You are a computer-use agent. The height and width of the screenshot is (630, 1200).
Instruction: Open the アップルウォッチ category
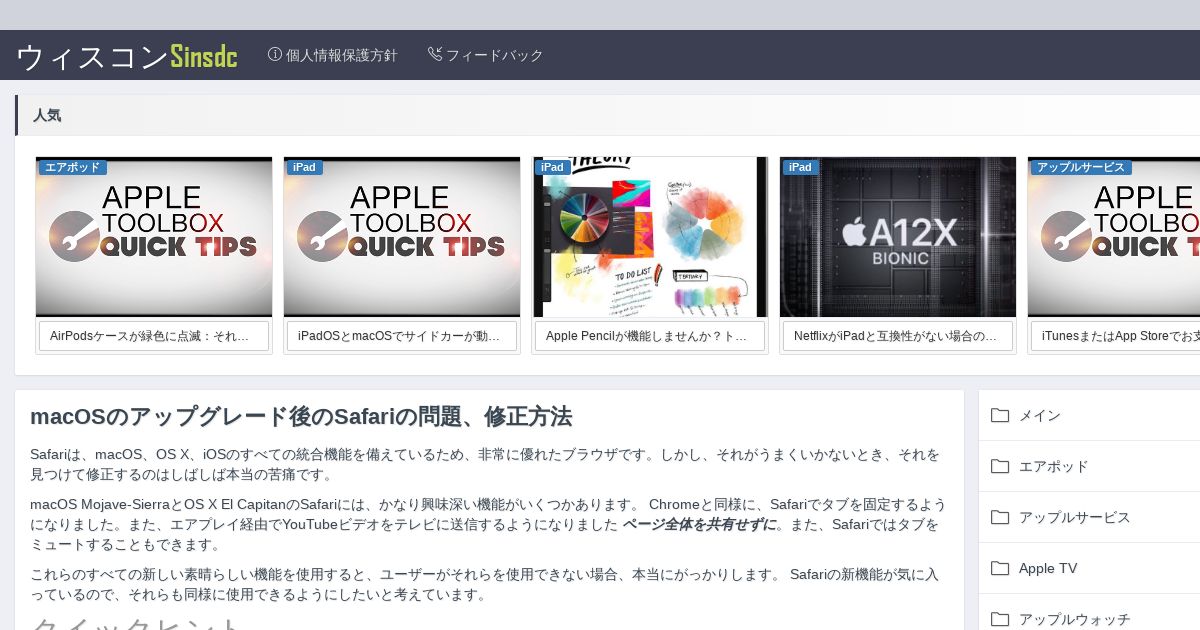click(x=1075, y=619)
